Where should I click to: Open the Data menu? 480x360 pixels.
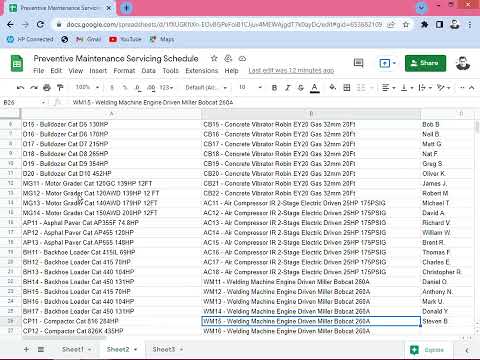pyautogui.click(x=149, y=71)
